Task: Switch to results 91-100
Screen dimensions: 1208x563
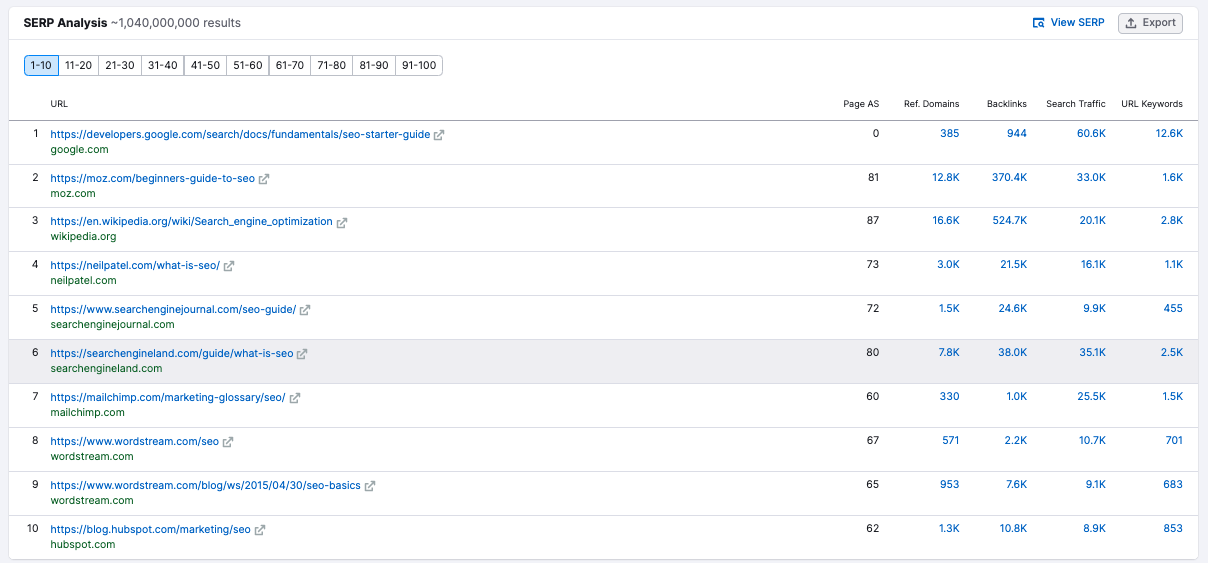Action: coord(418,65)
